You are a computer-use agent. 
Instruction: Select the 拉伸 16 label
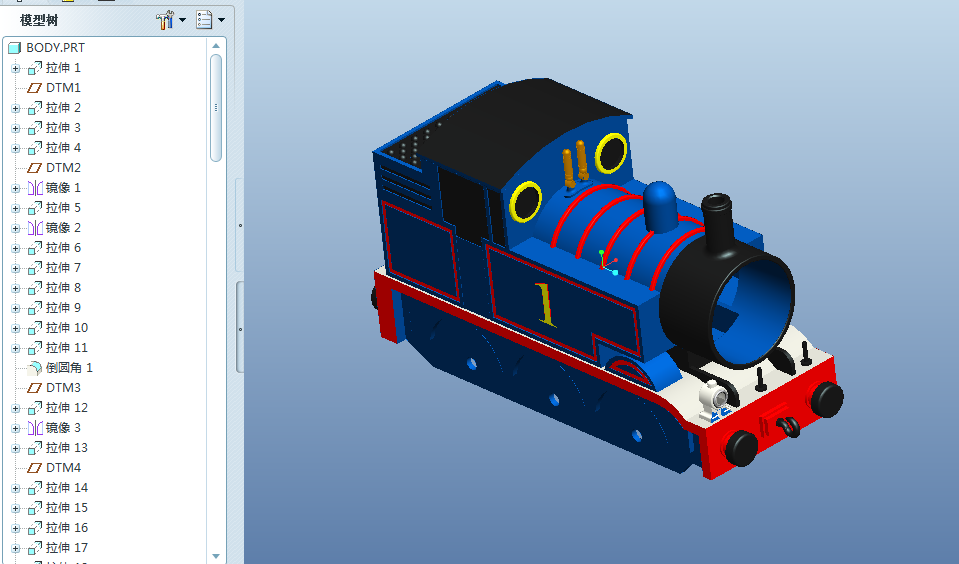point(67,528)
